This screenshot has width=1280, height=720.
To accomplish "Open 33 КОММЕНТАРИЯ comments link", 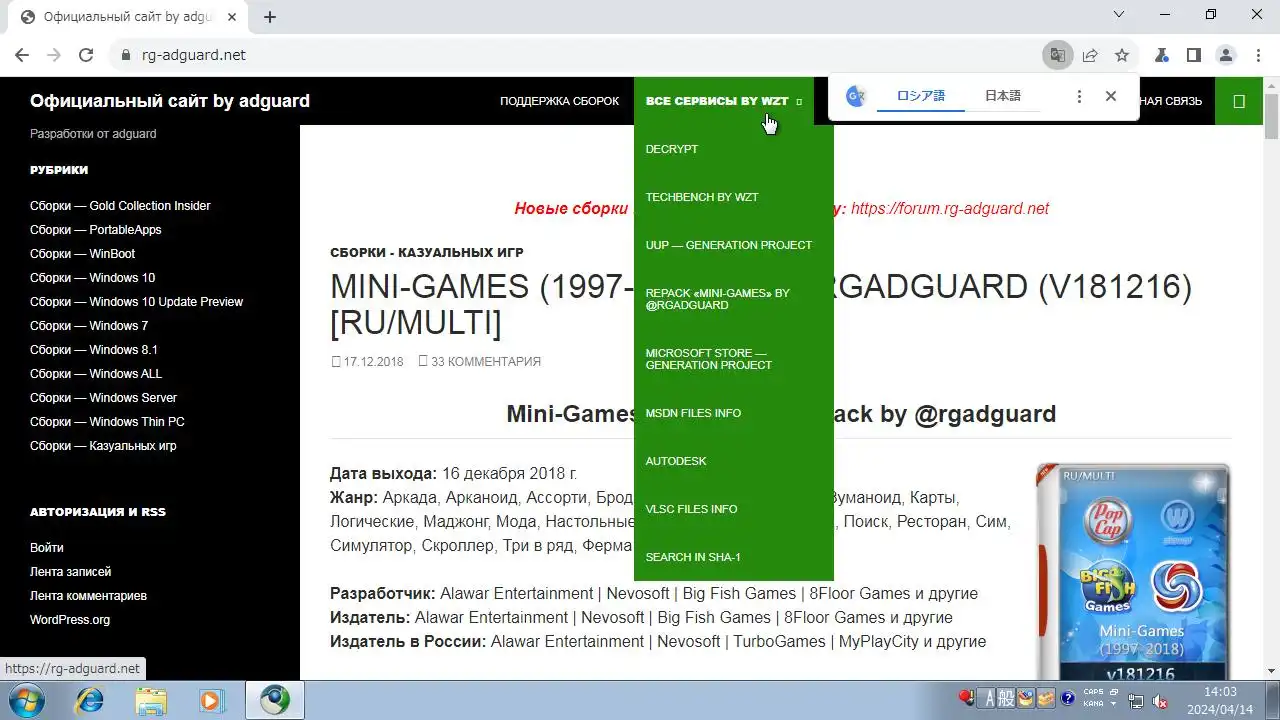I will tap(486, 362).
